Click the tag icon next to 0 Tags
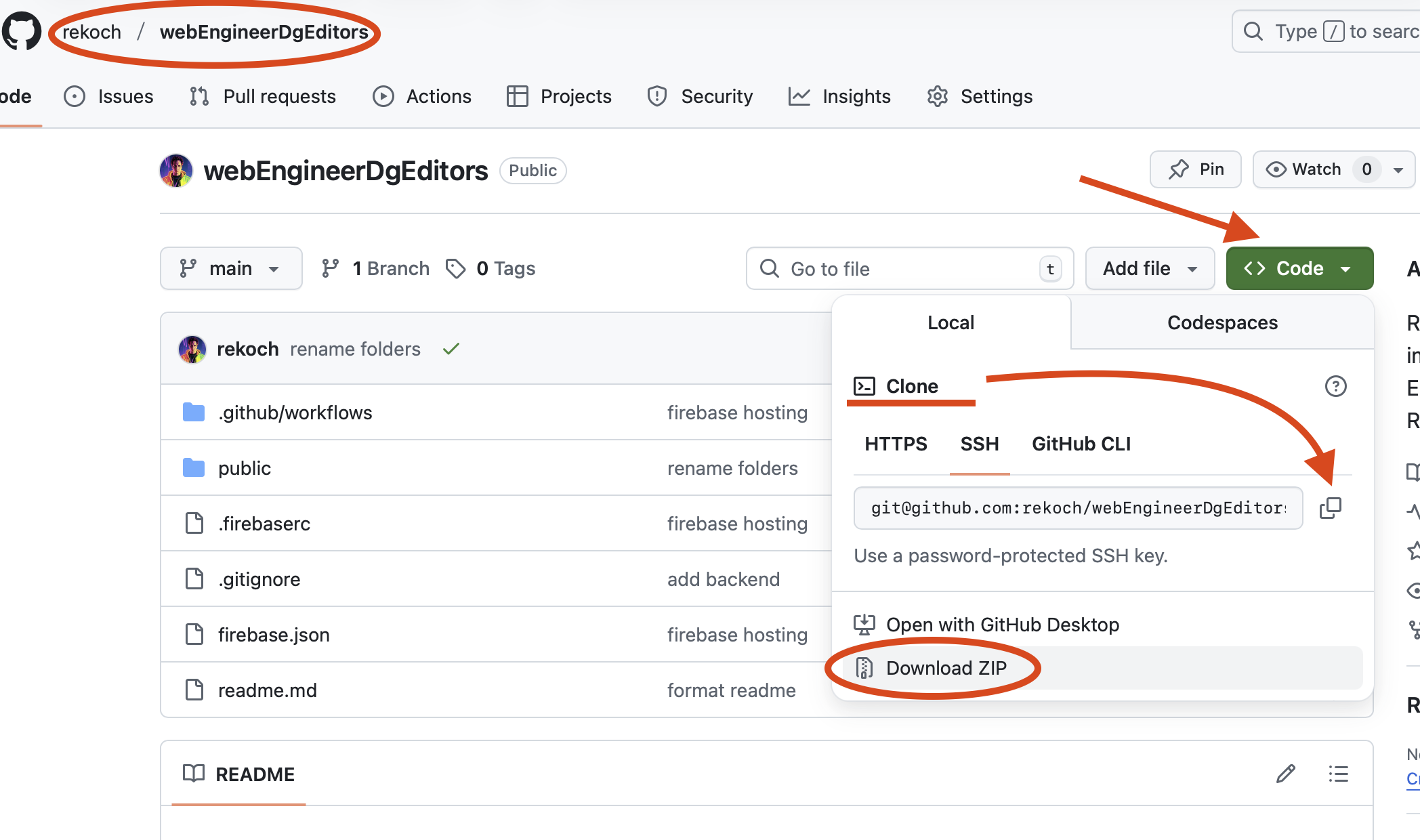1420x840 pixels. coord(455,268)
